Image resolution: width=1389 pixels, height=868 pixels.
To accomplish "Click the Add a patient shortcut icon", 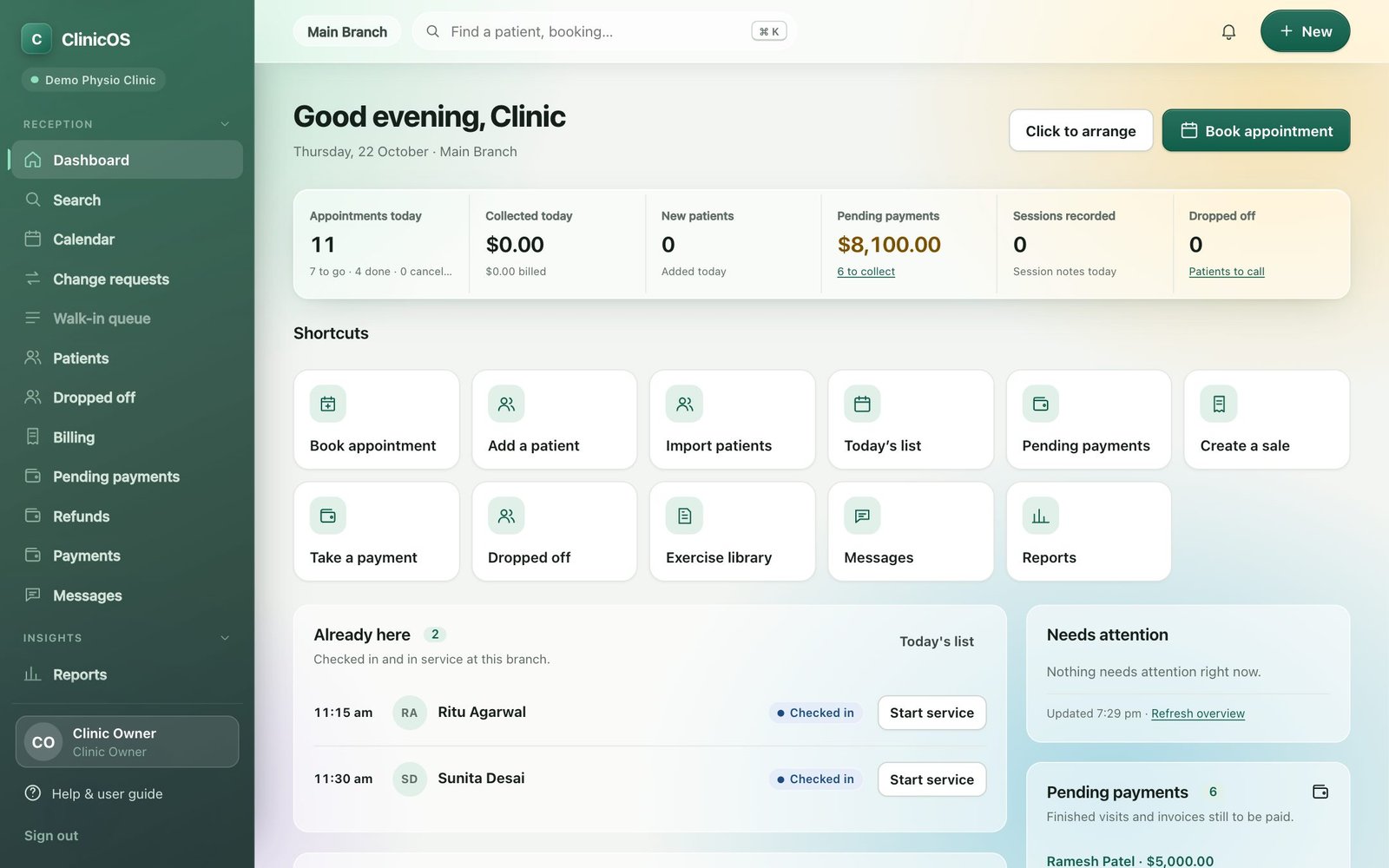I will click(x=506, y=404).
